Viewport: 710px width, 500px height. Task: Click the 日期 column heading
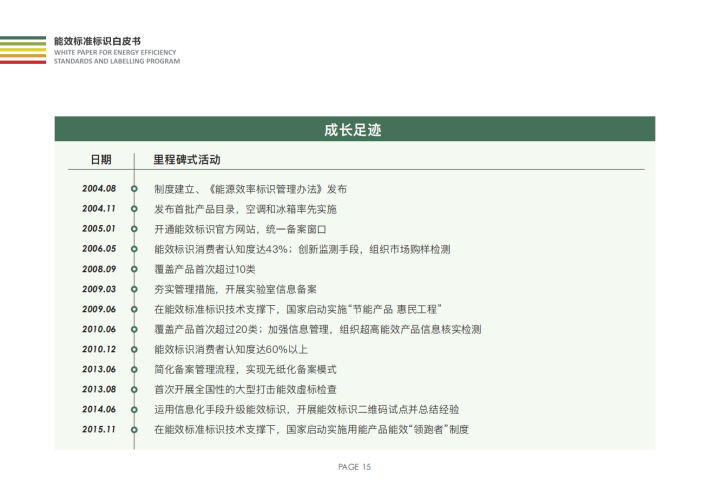tap(101, 159)
